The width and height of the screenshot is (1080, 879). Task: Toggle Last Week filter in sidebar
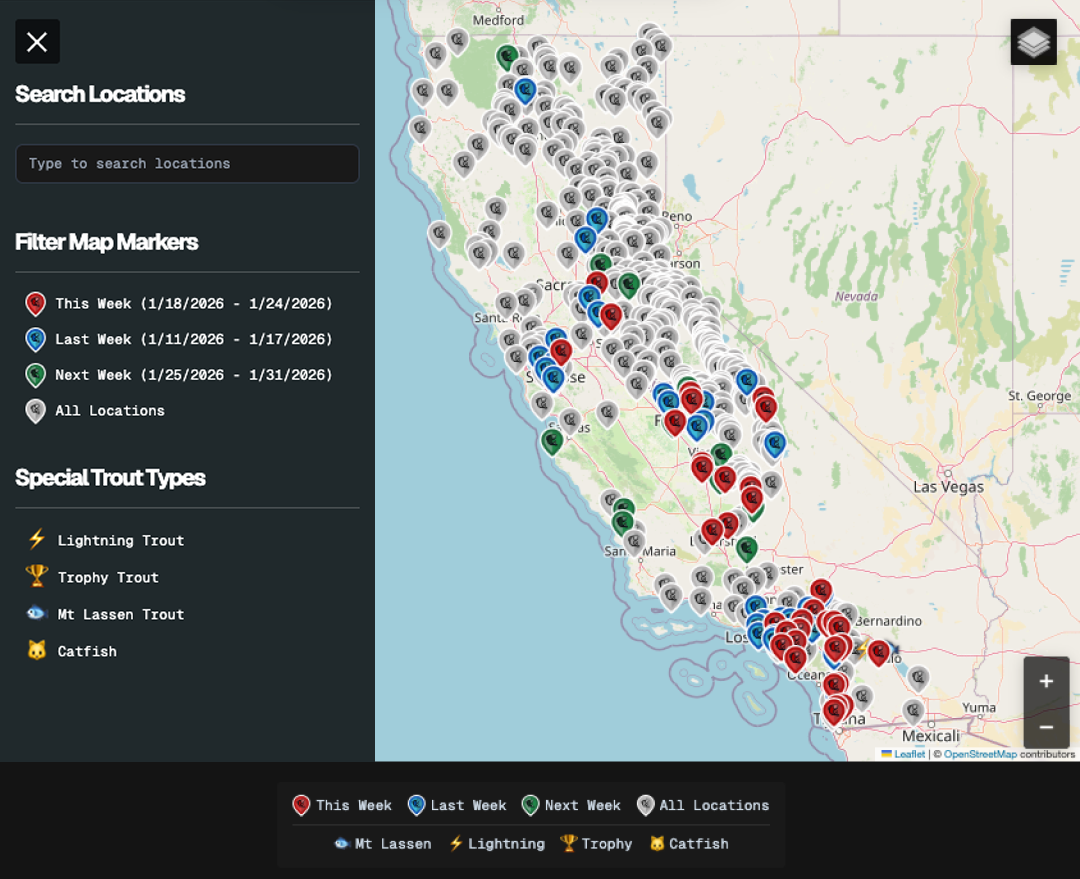point(180,340)
